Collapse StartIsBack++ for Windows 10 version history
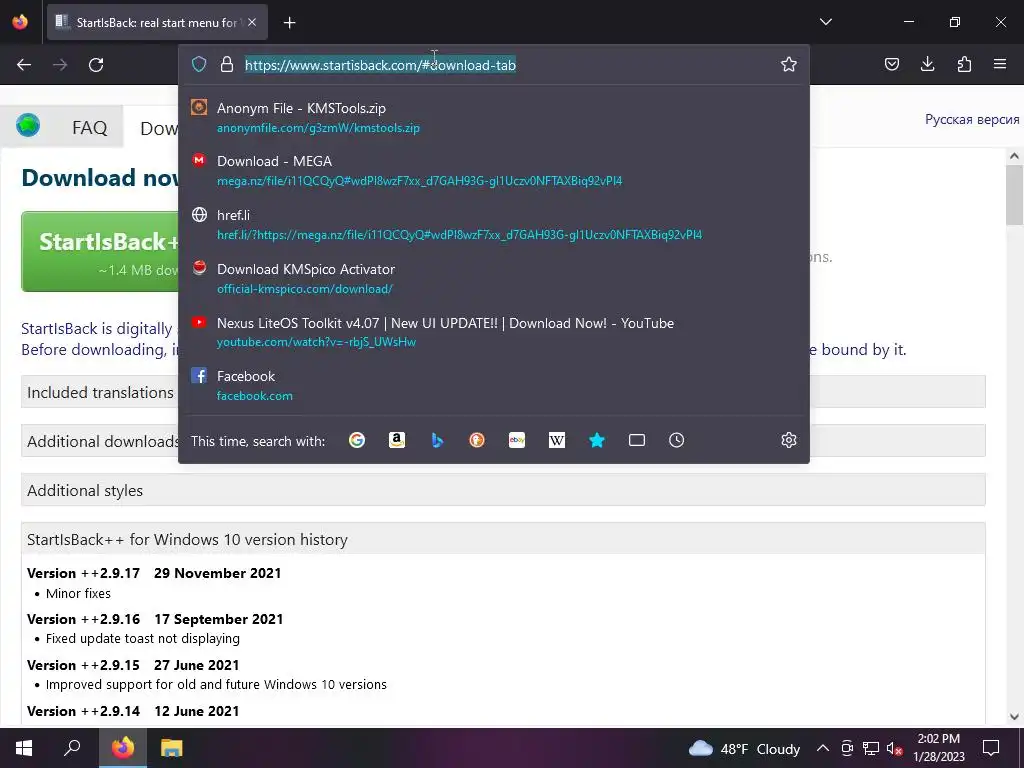Image resolution: width=1024 pixels, height=768 pixels. point(503,539)
